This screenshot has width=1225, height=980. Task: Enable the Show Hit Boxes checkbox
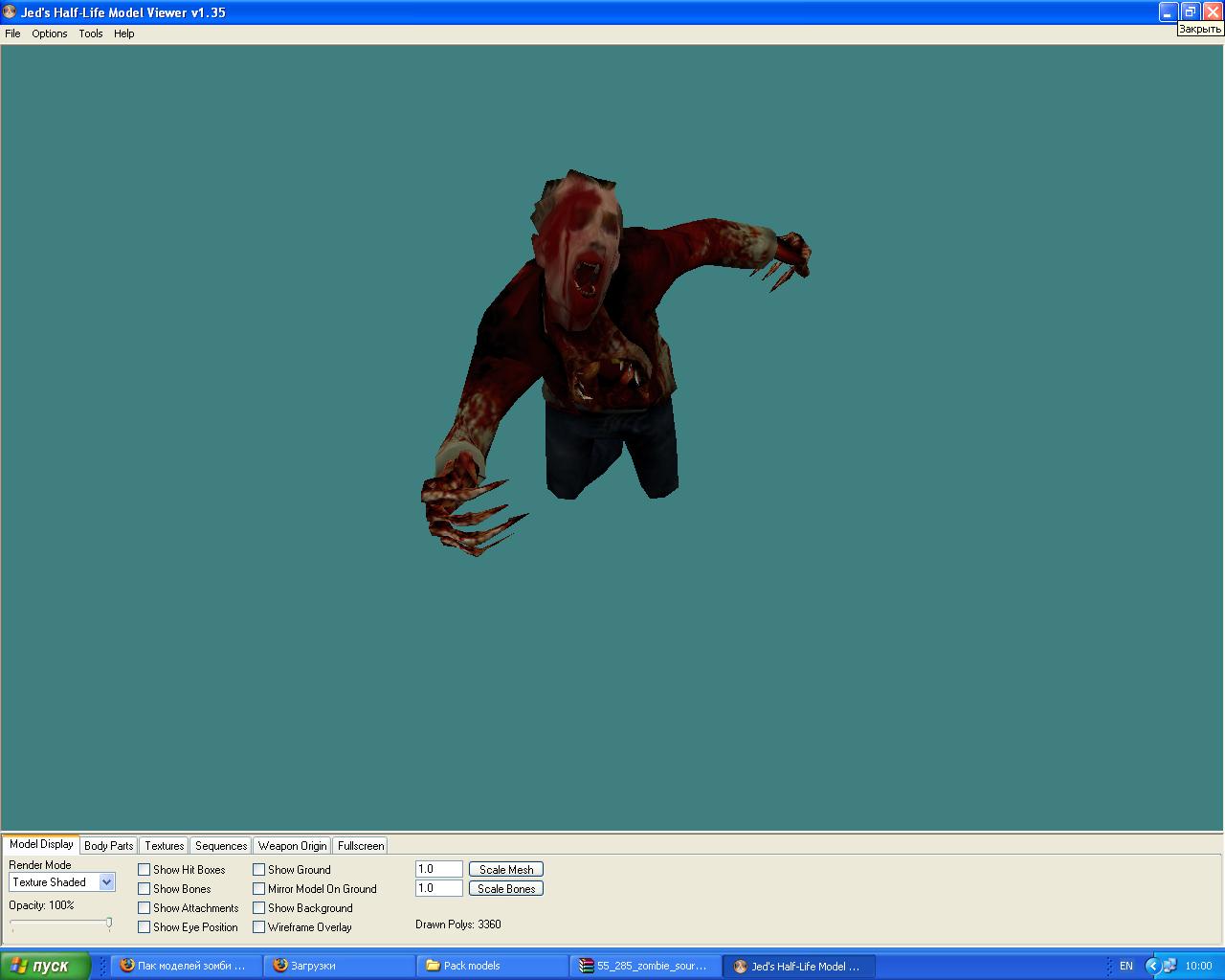click(145, 870)
